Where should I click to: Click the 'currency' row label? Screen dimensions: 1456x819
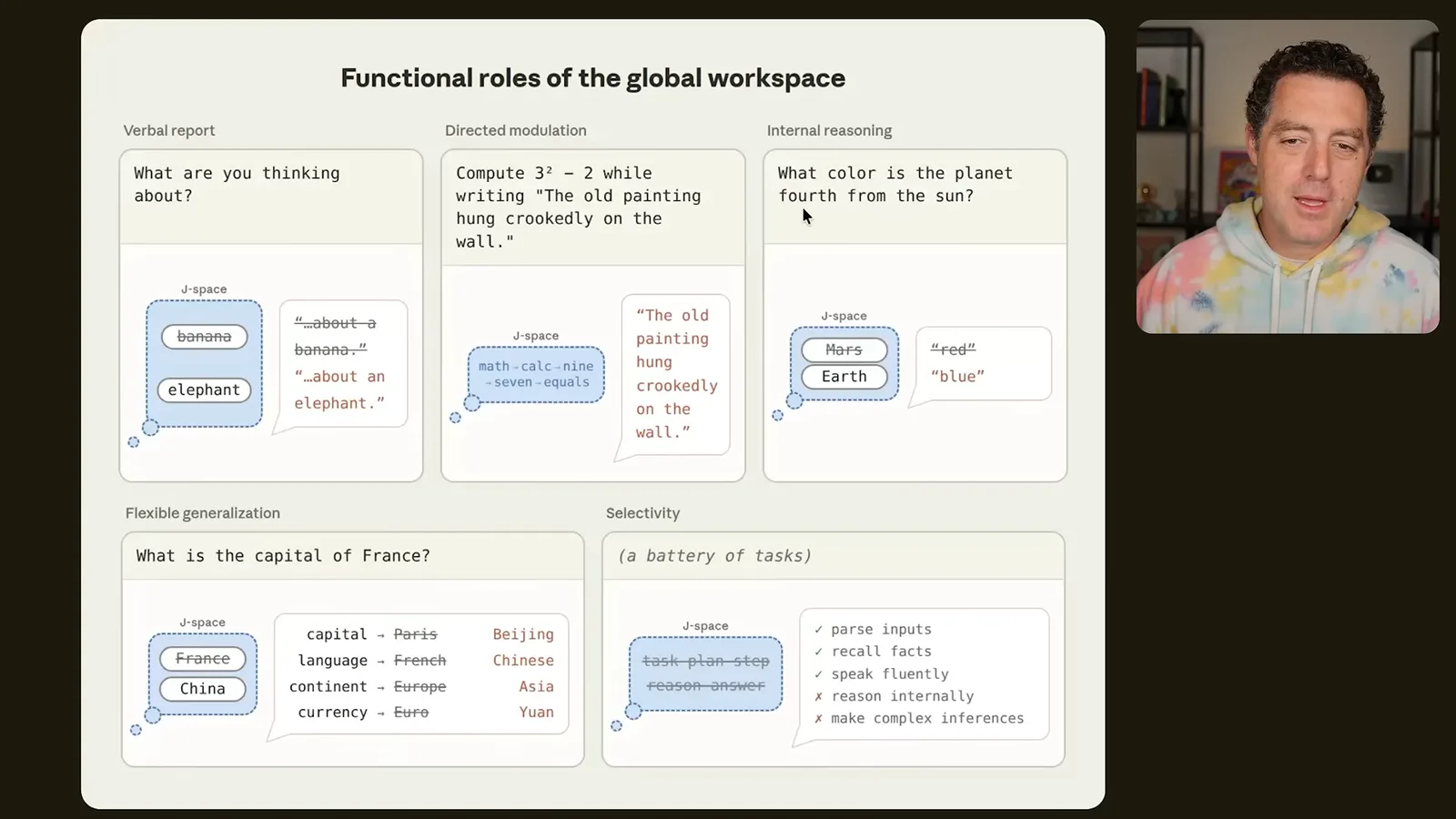333,713
